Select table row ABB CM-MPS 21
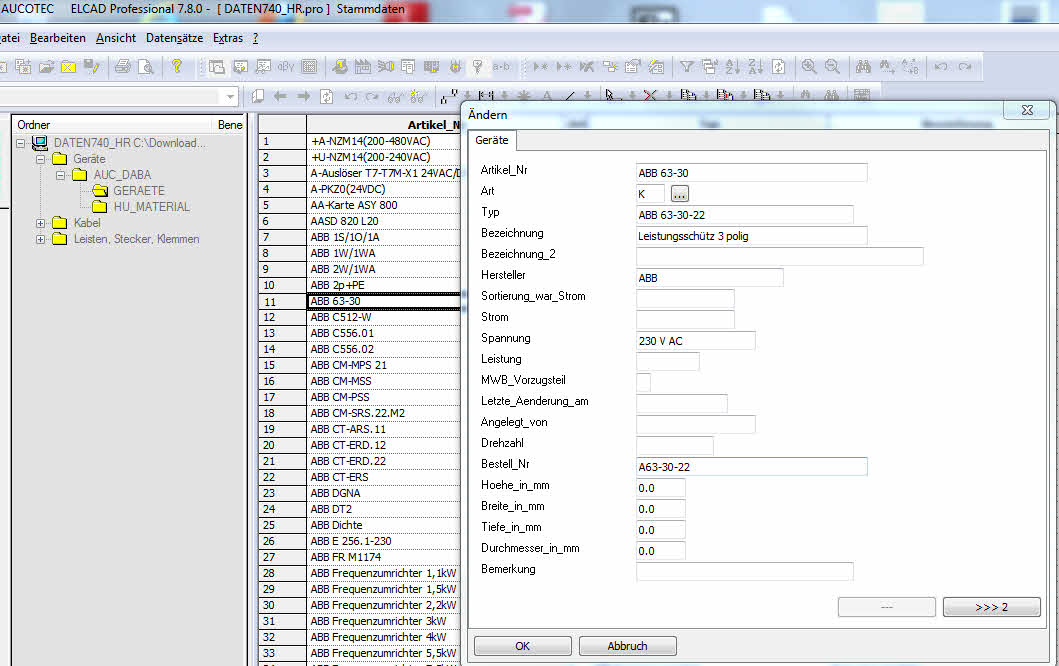Viewport: 1059px width, 666px height. click(384, 365)
